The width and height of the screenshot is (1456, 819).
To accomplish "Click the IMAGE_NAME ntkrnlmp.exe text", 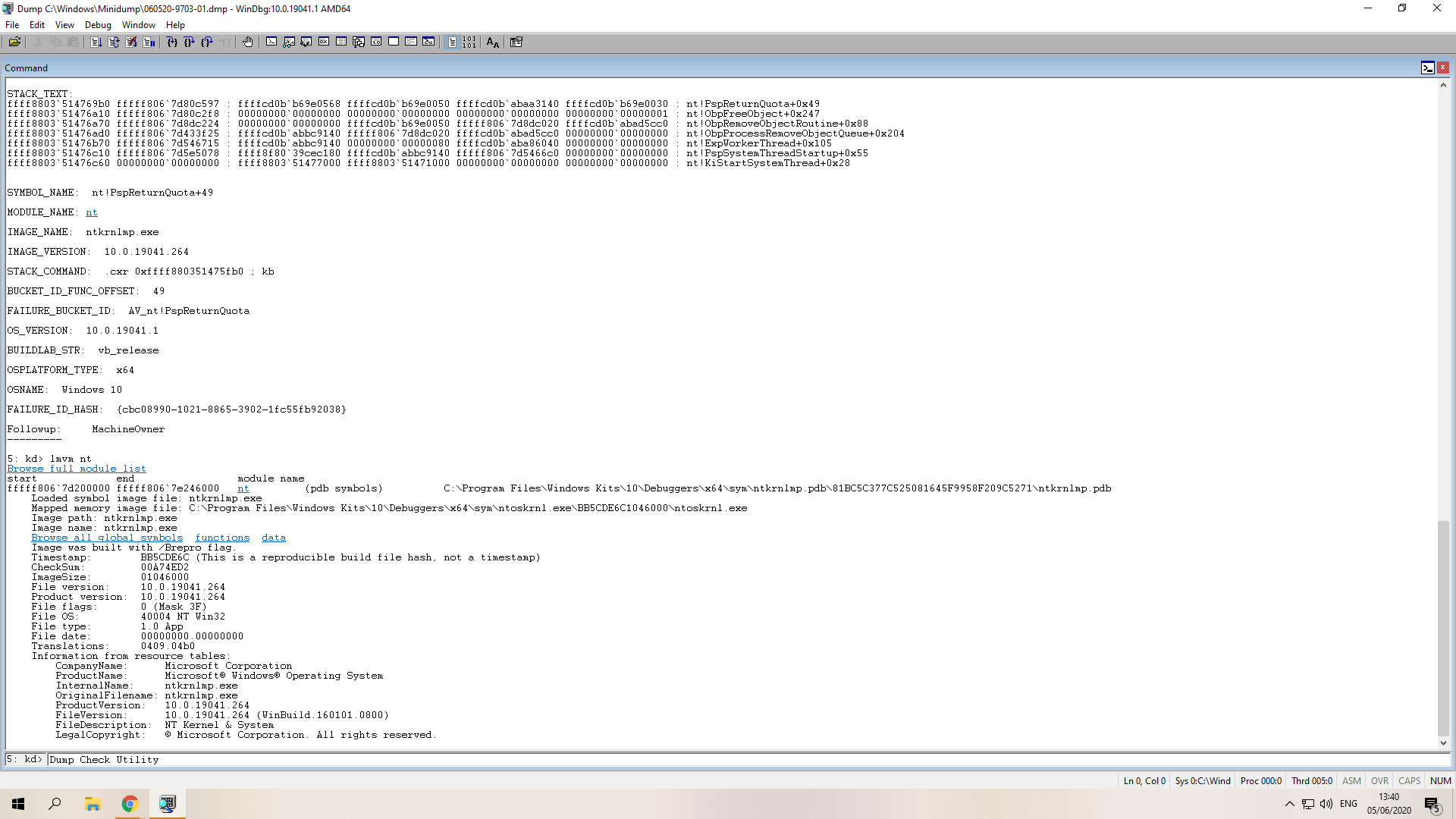I will tap(122, 232).
